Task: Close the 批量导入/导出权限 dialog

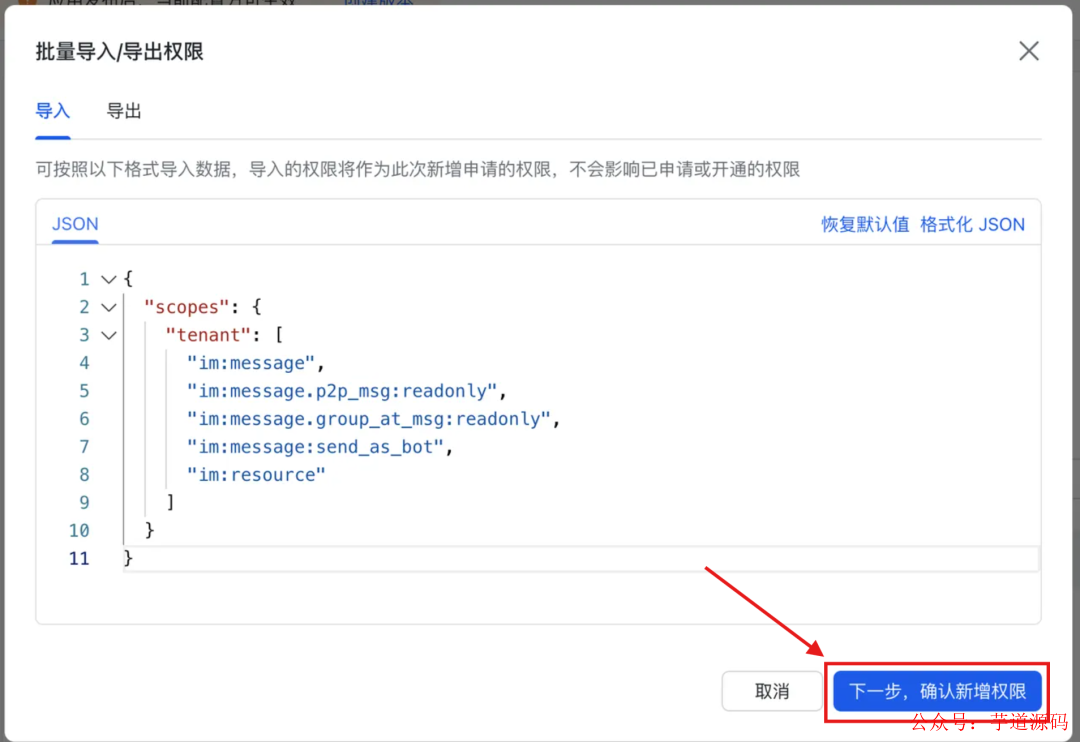Action: point(1029,50)
